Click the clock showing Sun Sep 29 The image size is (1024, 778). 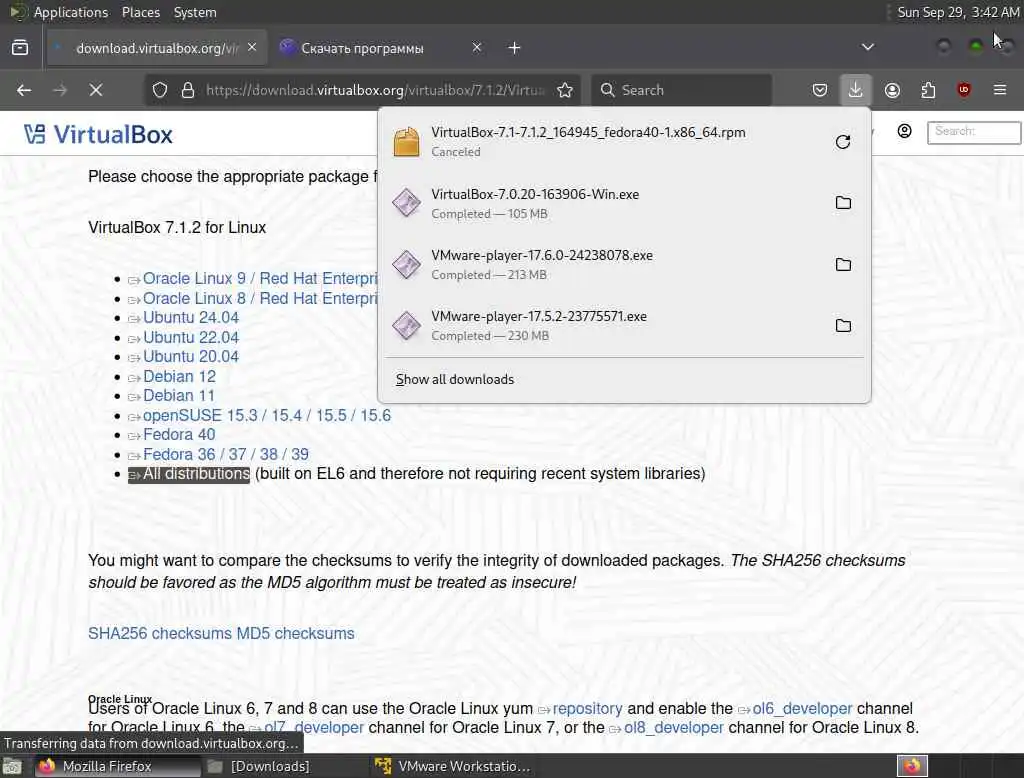[957, 12]
